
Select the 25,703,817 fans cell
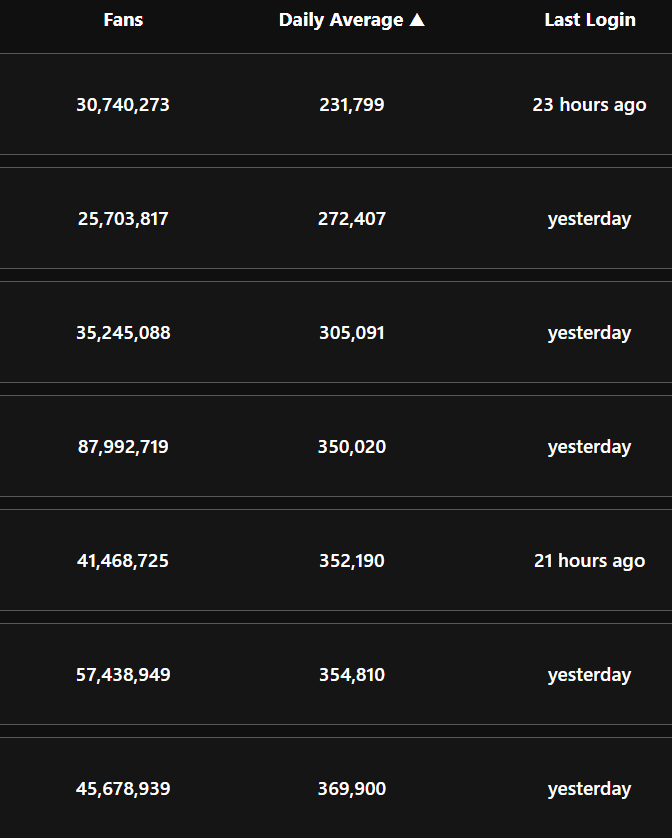coord(123,218)
